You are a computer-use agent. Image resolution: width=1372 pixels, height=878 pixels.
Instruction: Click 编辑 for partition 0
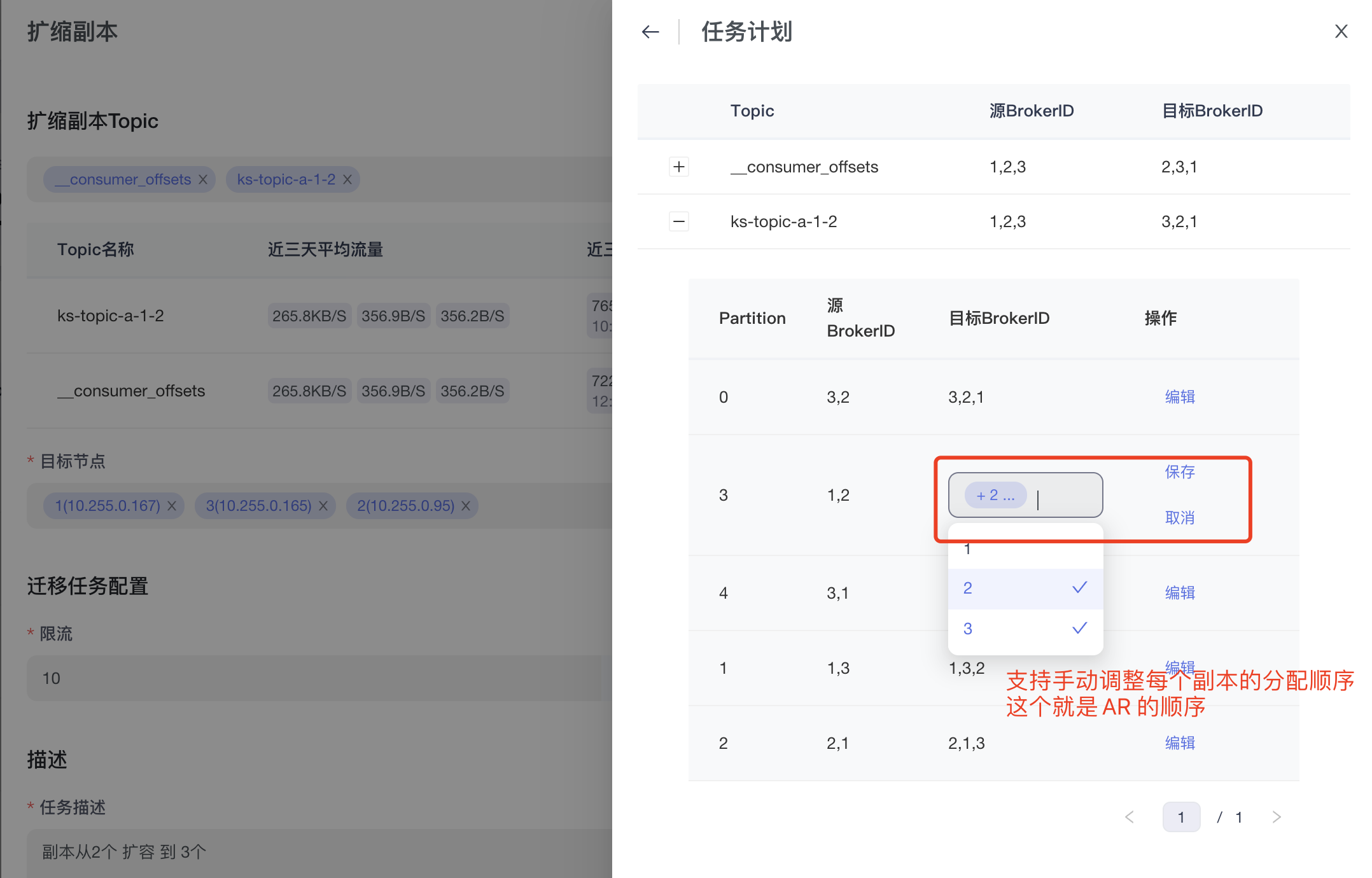click(x=1179, y=397)
